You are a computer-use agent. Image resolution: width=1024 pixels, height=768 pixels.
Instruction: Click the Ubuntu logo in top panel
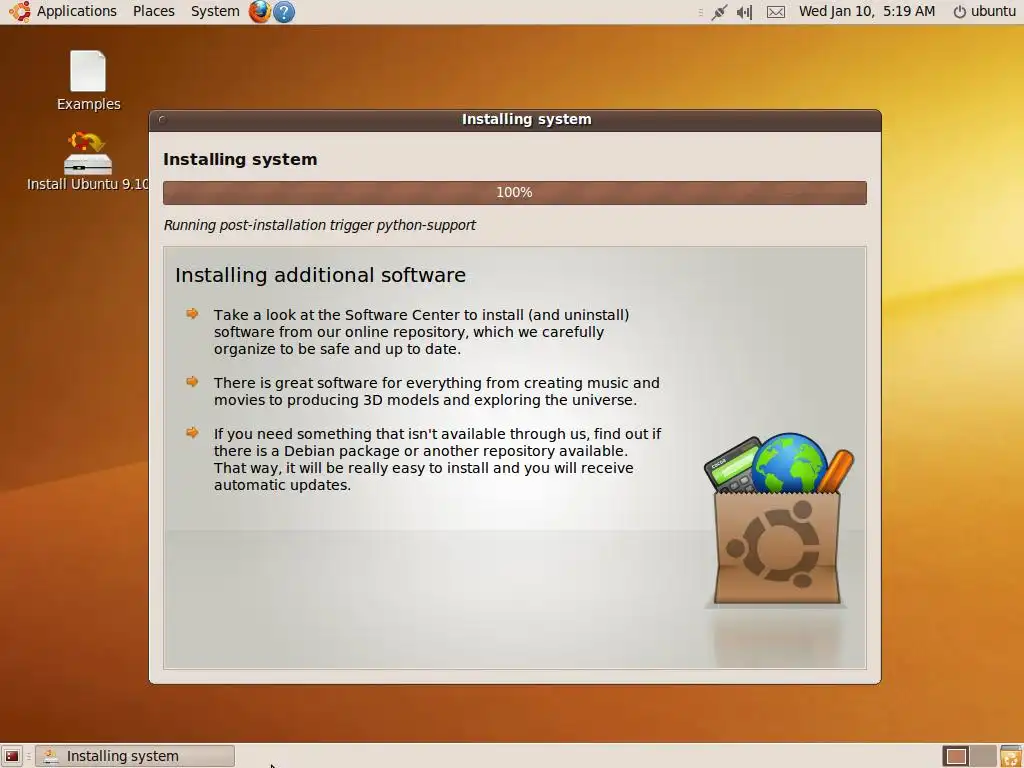[19, 11]
